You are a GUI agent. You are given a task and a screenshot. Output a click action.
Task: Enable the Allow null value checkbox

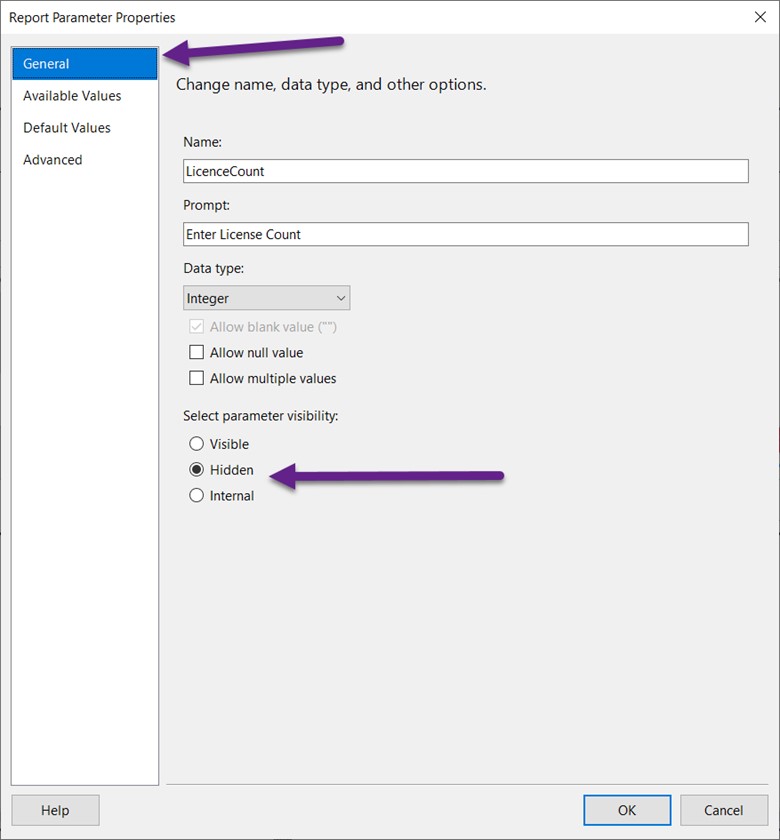(x=197, y=353)
